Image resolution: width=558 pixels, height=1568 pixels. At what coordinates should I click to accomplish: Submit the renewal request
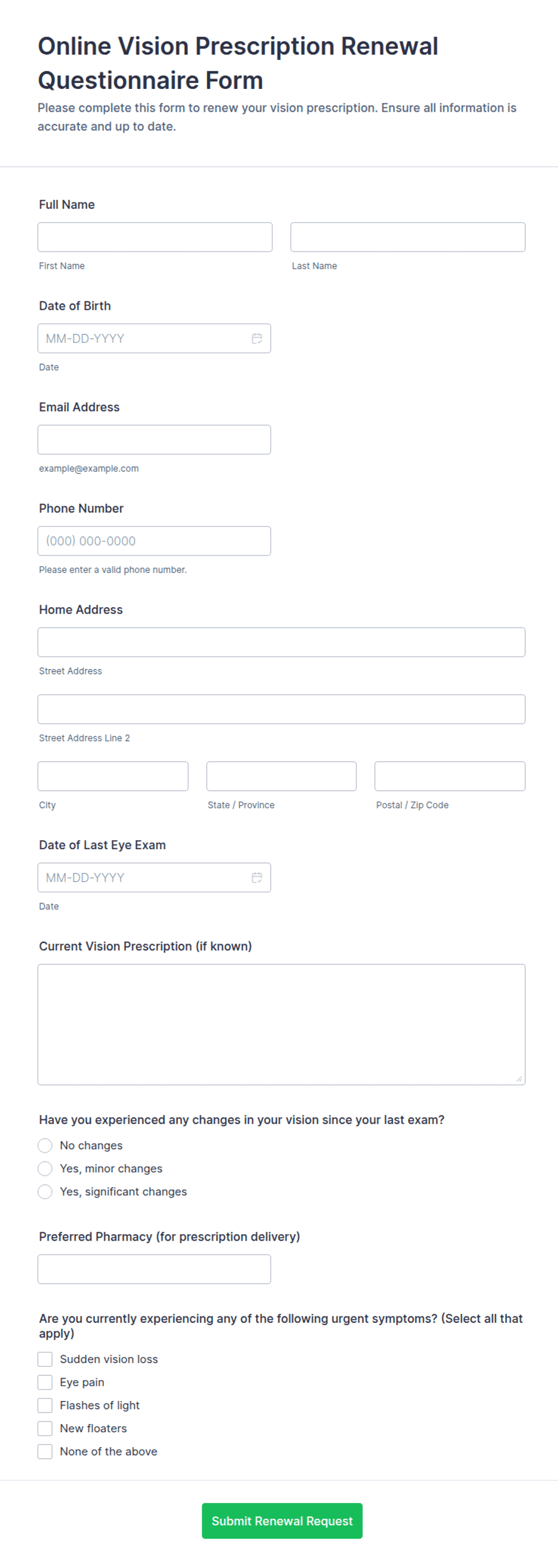pyautogui.click(x=282, y=1521)
